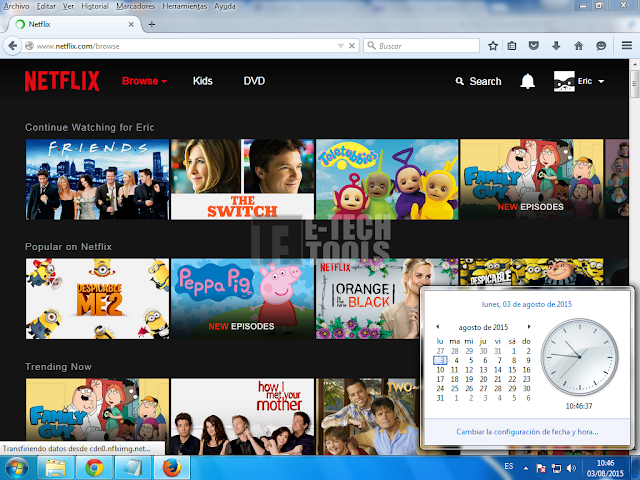Click the network tray icon
Image resolution: width=640 pixels, height=480 pixels.
[x=556, y=468]
